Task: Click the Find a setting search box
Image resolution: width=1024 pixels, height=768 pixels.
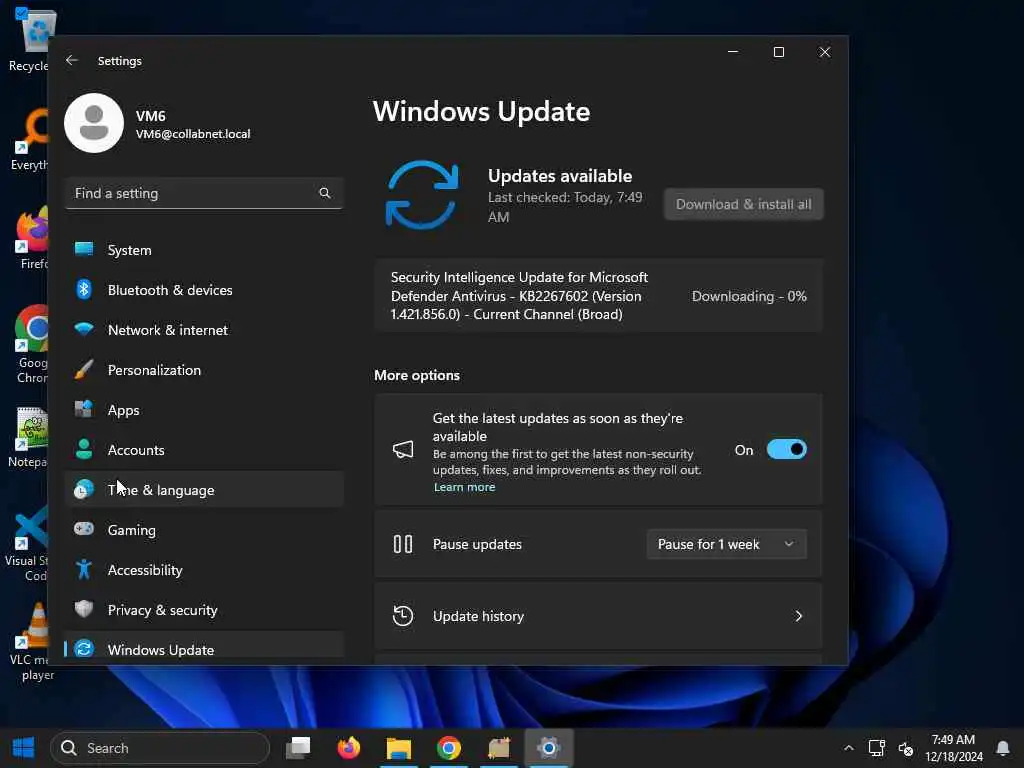Action: [x=204, y=193]
